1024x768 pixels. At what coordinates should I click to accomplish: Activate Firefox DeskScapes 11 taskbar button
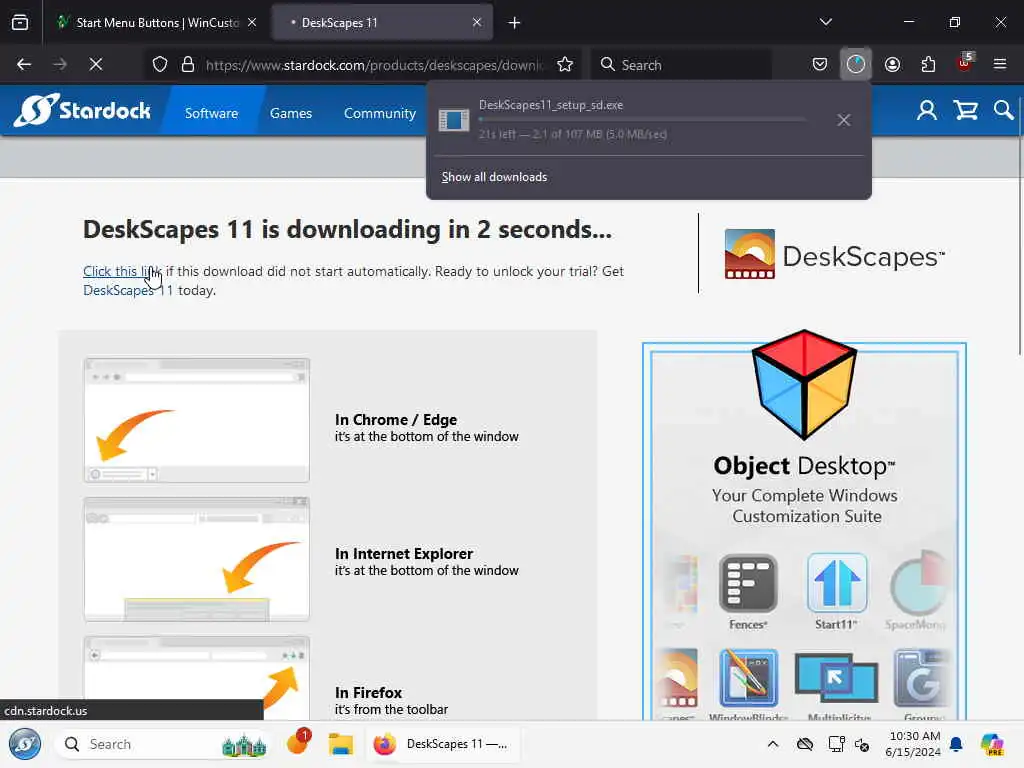(x=442, y=744)
